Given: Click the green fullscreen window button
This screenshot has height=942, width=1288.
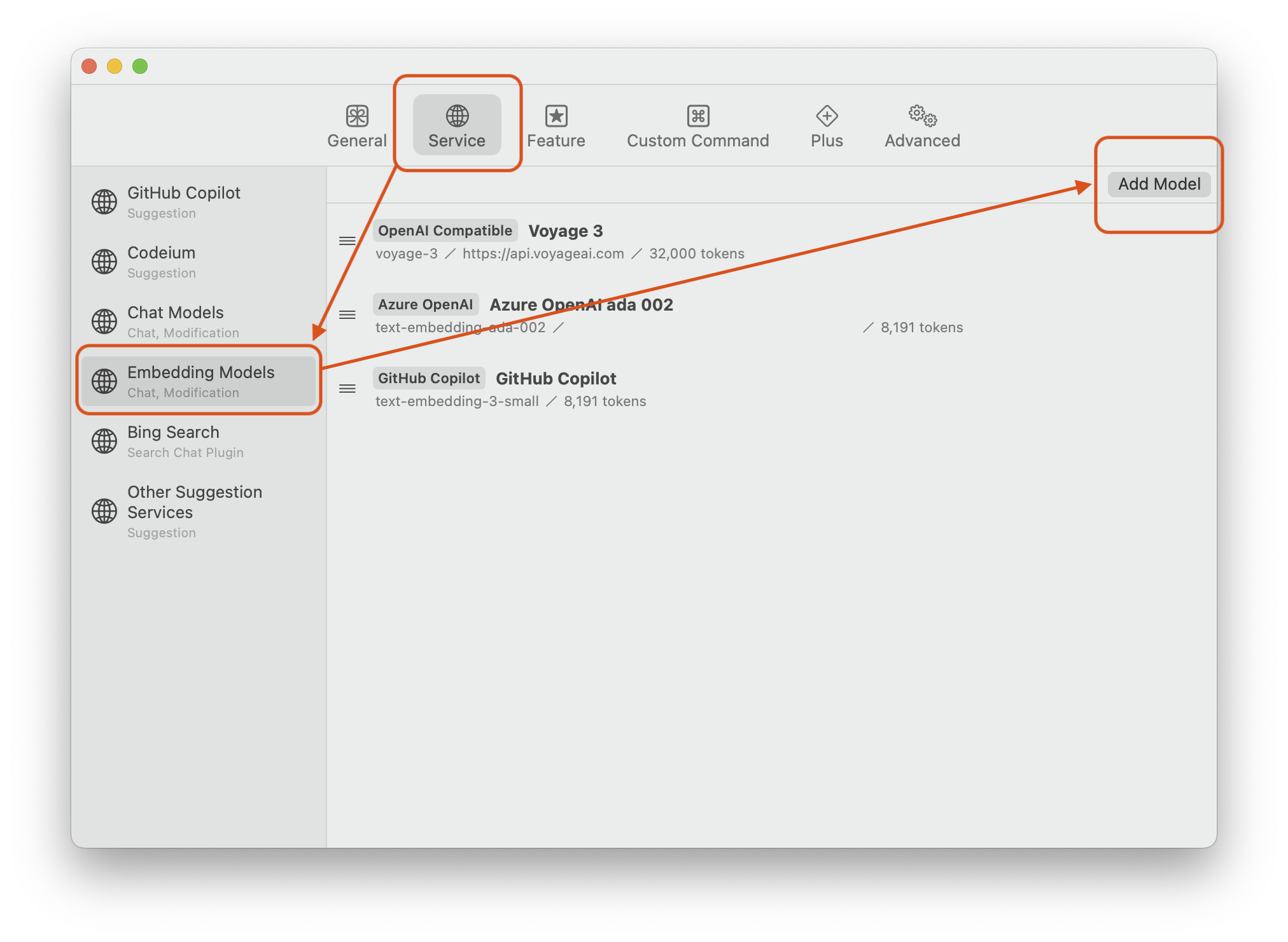Looking at the screenshot, I should click(x=140, y=66).
